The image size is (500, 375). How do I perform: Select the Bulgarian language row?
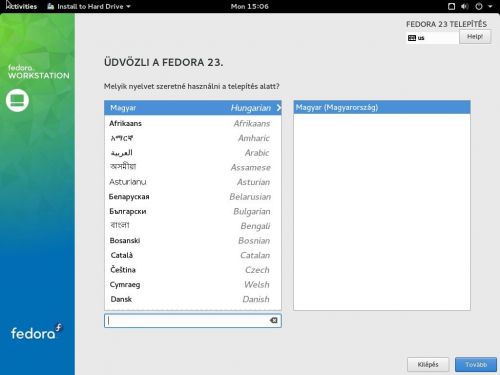coord(193,211)
